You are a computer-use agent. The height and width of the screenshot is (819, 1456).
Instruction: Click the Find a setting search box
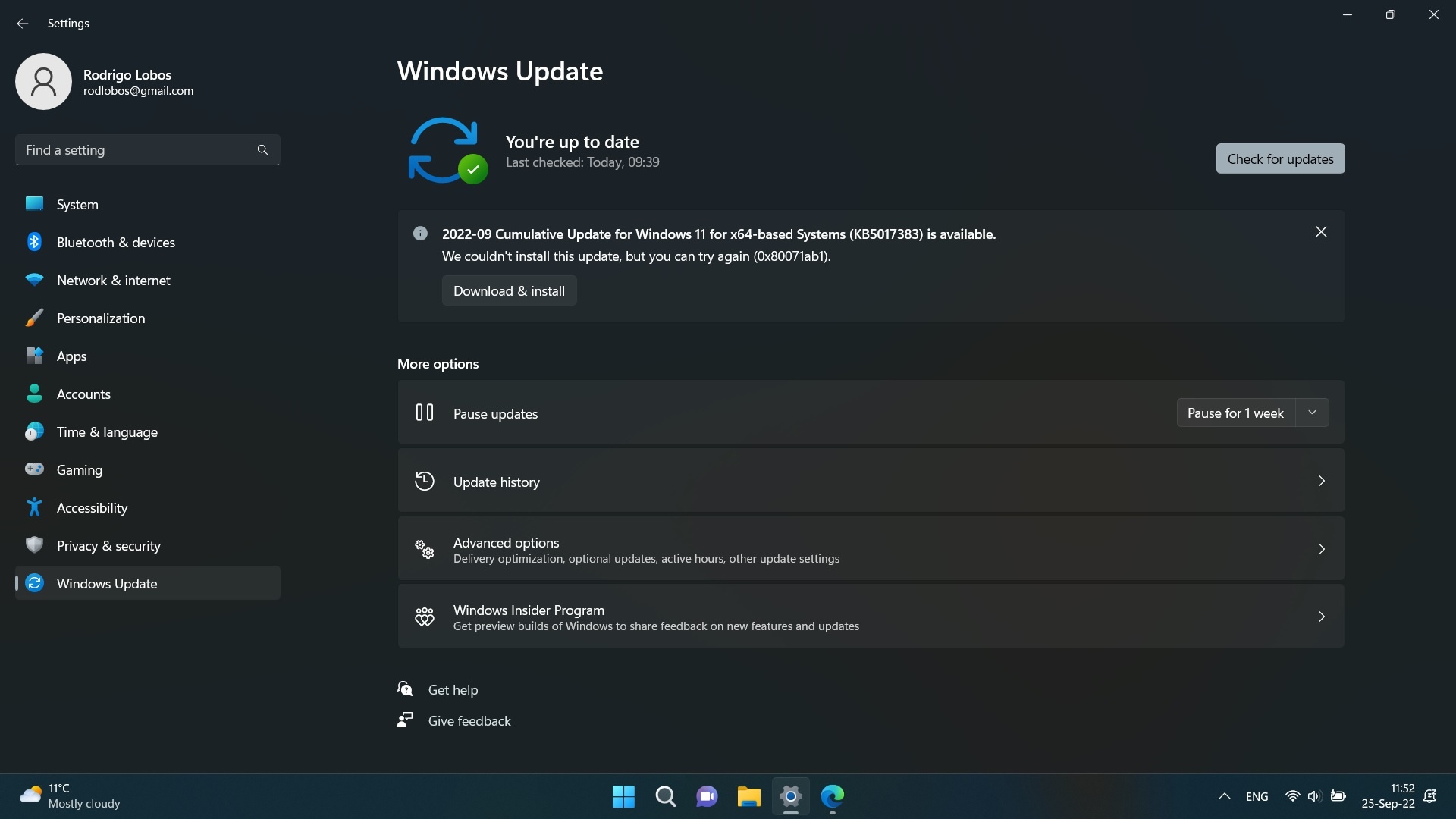coord(148,149)
